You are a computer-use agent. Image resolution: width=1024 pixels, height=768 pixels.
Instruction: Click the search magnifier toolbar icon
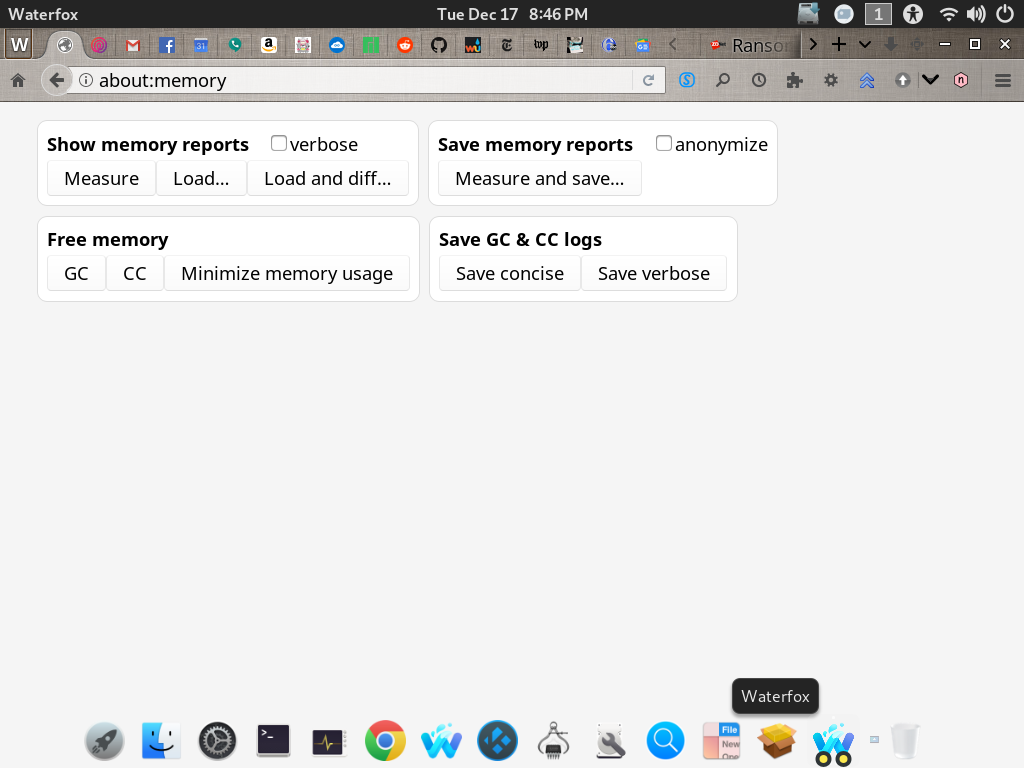click(723, 80)
